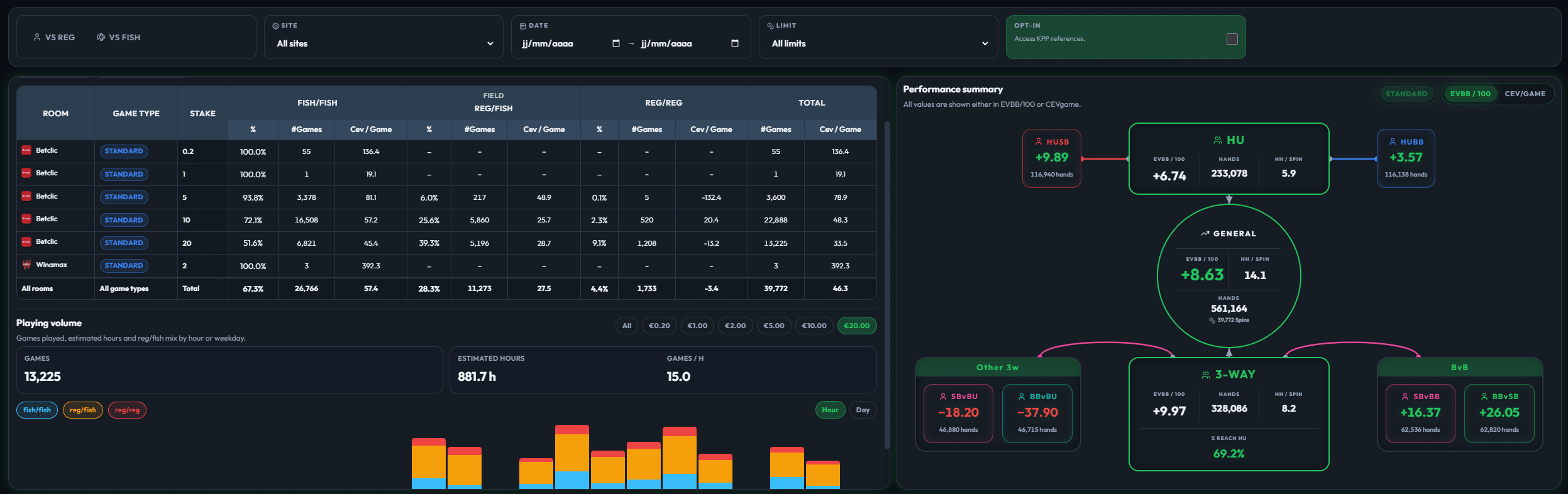Screen dimensions: 1568x494
Task: Click the end date input field
Action: (690, 43)
